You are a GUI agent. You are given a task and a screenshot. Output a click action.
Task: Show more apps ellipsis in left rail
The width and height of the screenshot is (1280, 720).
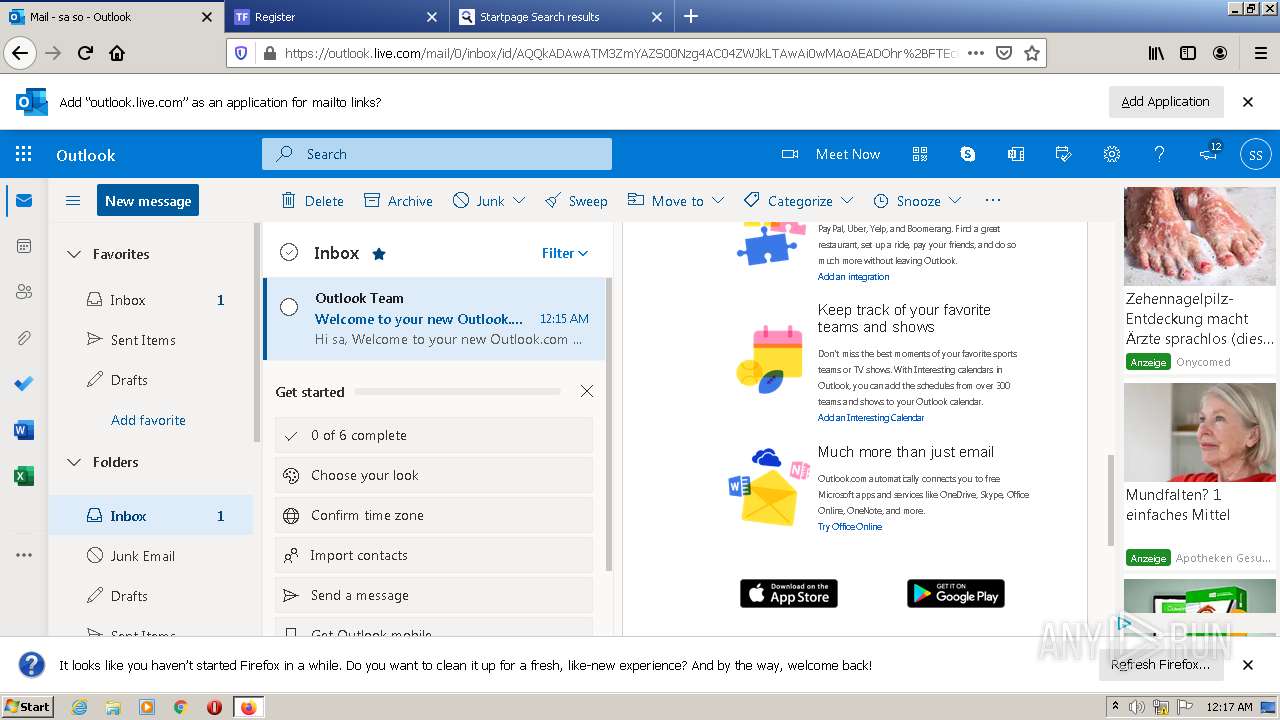(24, 555)
